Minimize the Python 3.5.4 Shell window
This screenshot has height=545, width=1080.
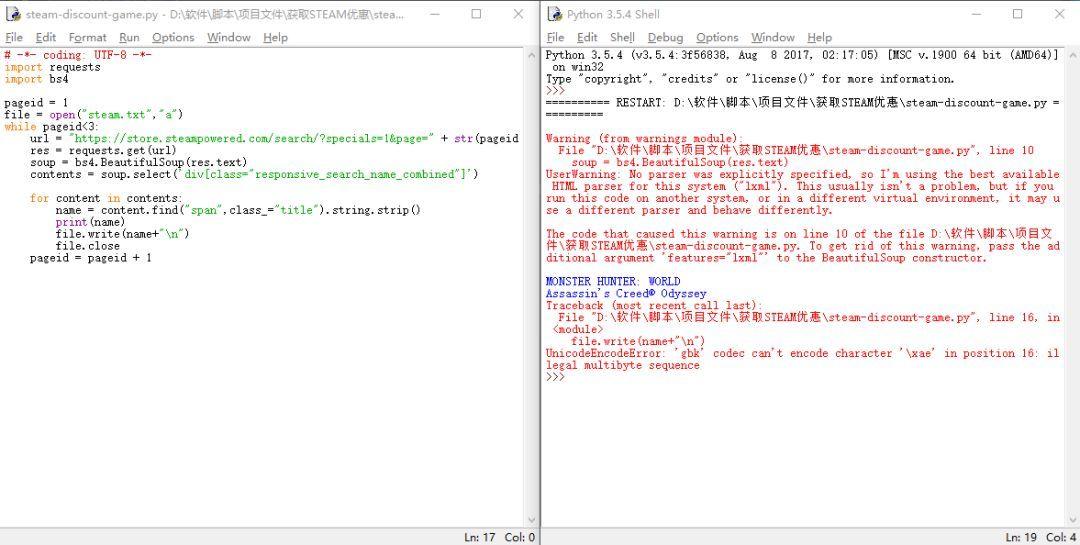[976, 14]
